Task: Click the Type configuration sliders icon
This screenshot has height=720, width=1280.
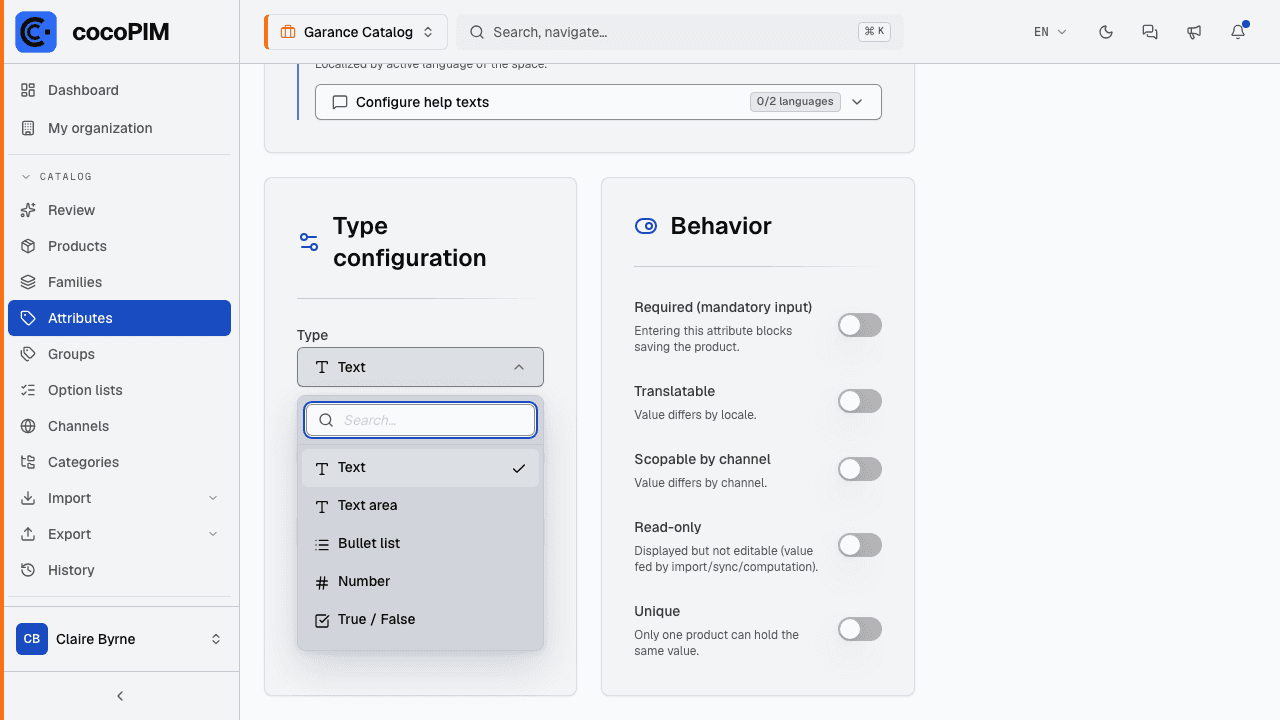Action: pyautogui.click(x=309, y=242)
